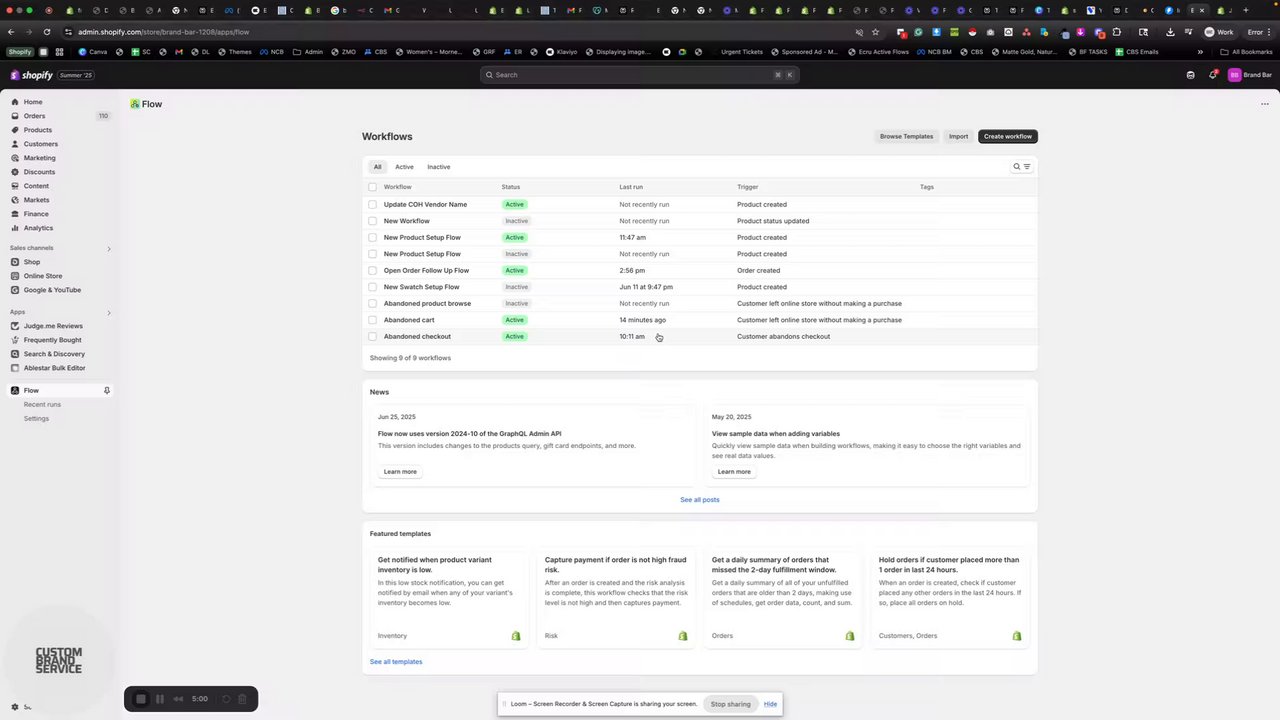Open Finance section
1280x720 pixels.
(36, 214)
